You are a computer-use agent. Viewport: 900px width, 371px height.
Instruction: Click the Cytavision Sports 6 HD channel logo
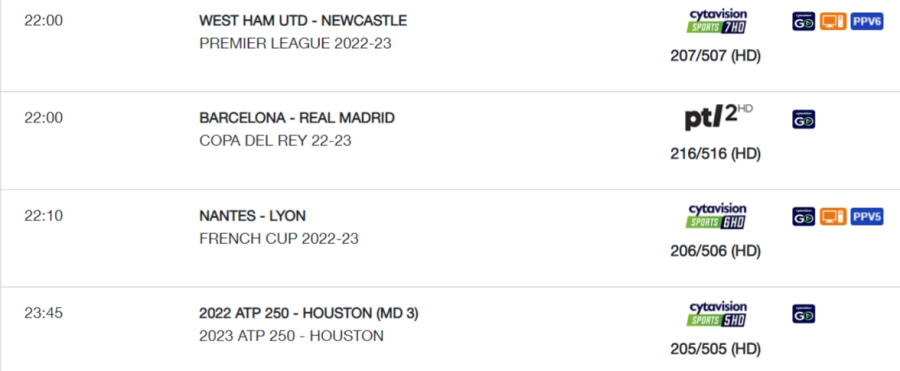(x=716, y=217)
